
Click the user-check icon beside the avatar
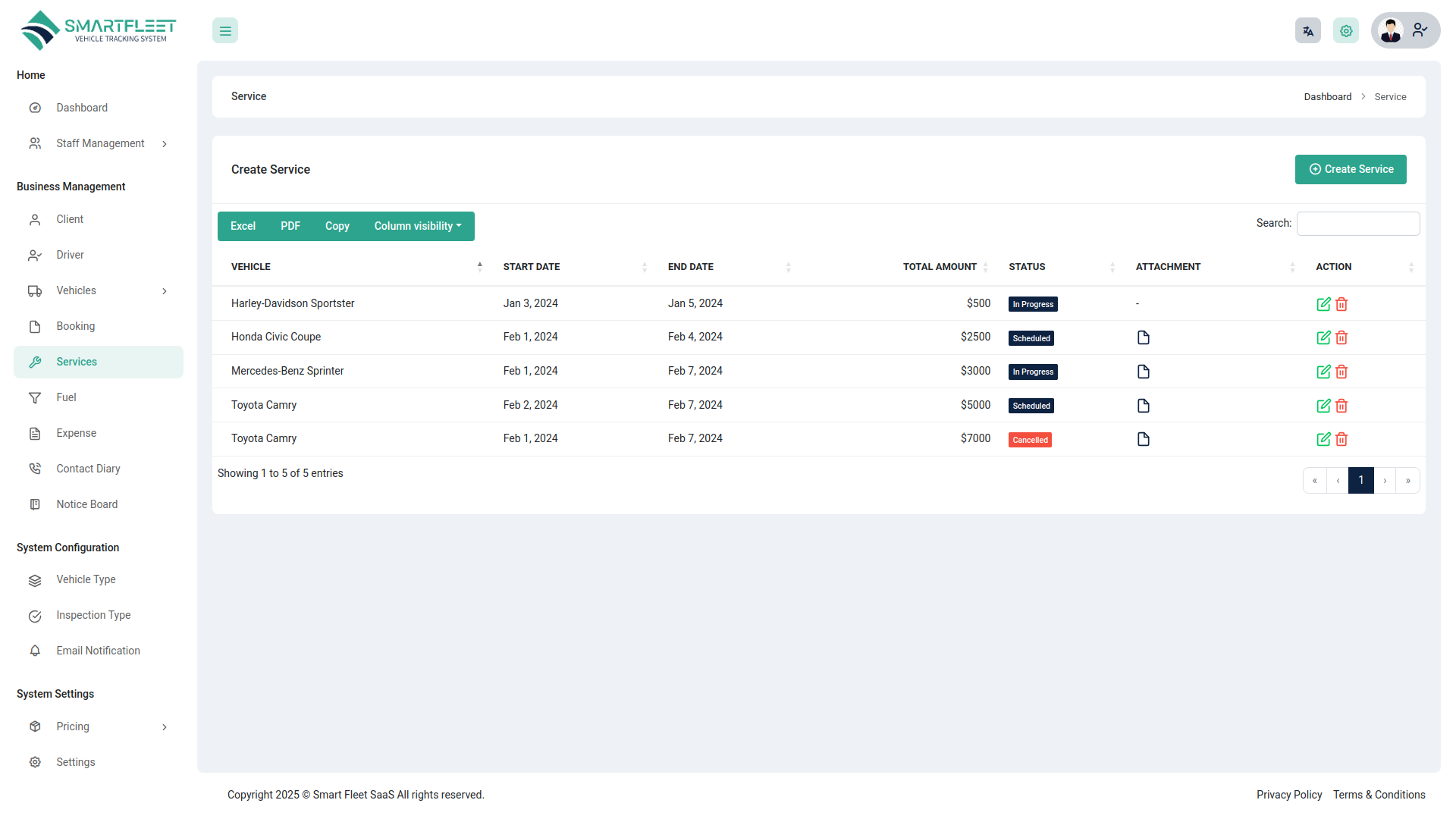1420,30
